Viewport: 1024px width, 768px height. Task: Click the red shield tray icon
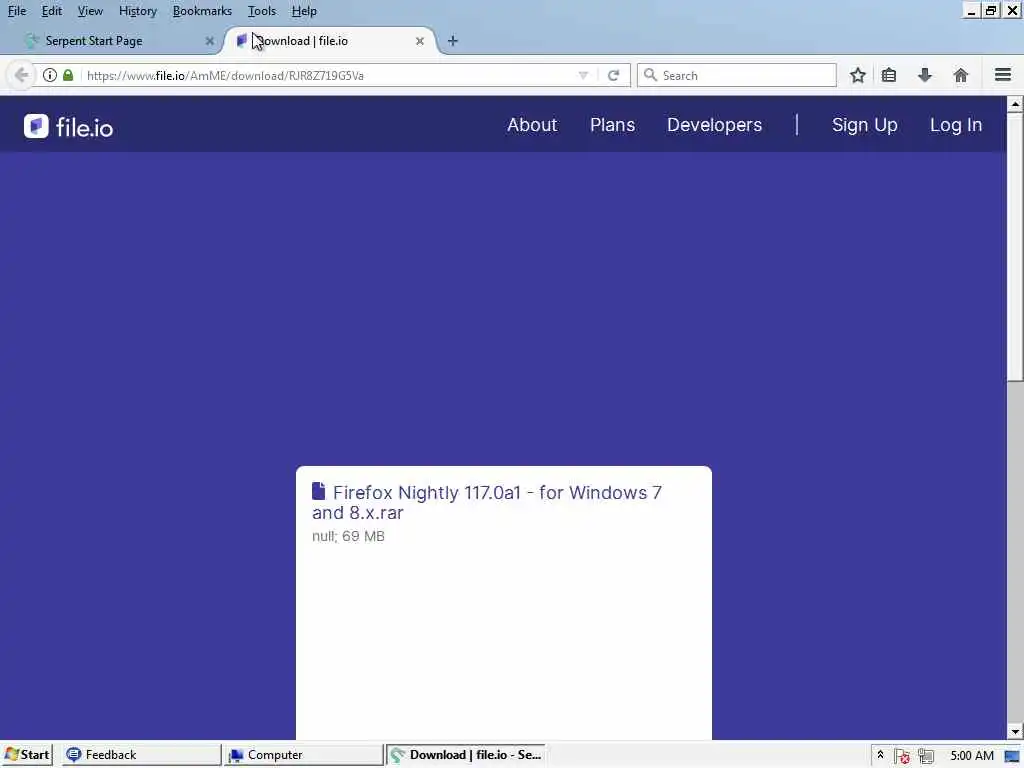pyautogui.click(x=903, y=756)
